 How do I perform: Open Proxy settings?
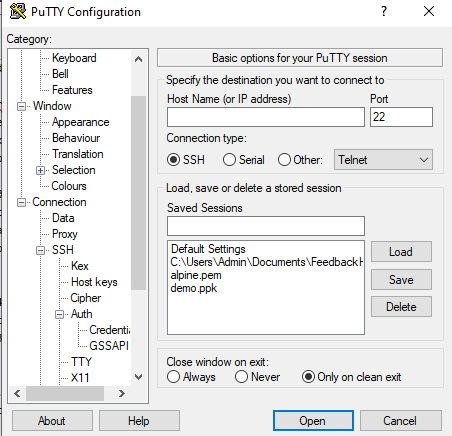[65, 234]
